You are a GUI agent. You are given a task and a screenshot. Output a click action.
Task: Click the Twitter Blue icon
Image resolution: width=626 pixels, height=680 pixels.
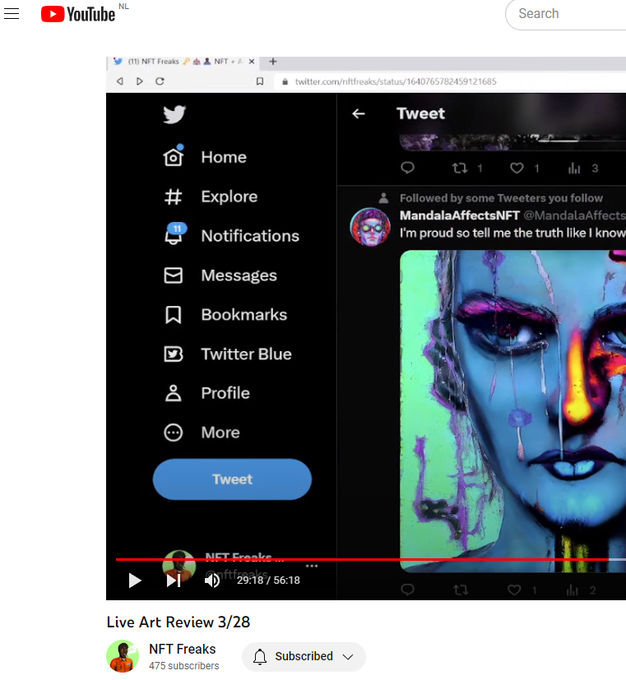click(173, 354)
